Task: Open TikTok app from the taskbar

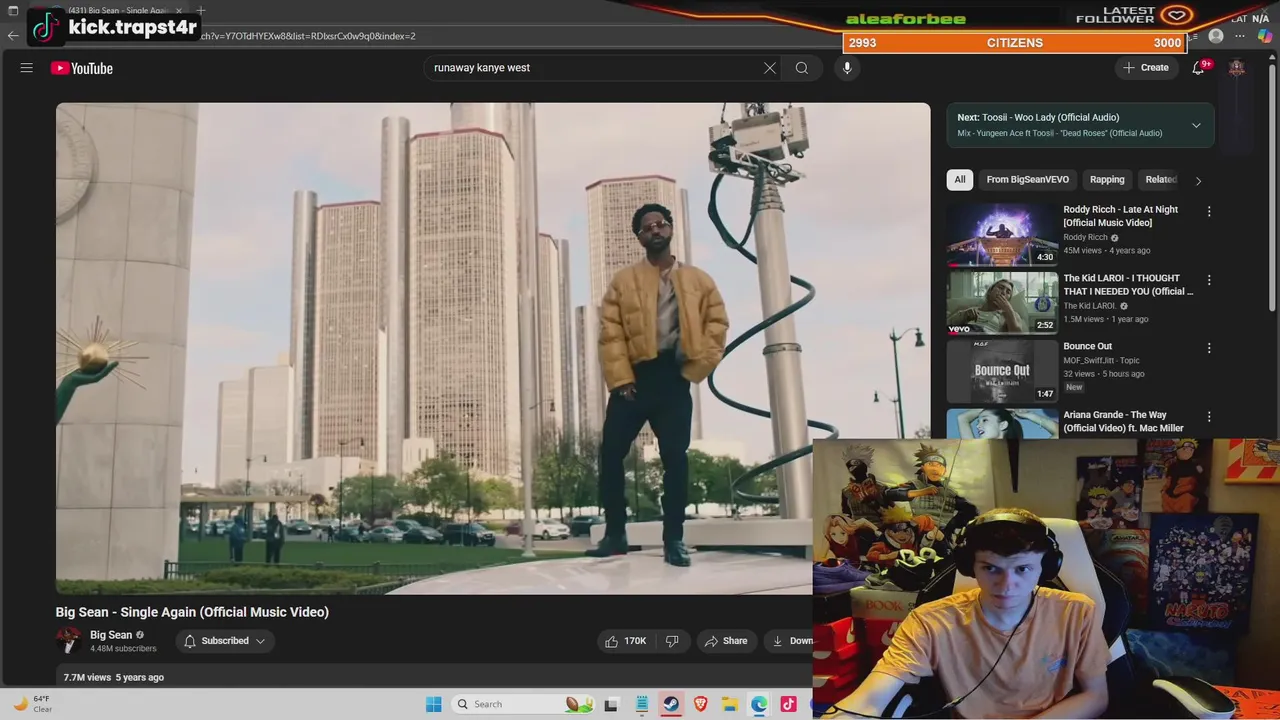Action: click(x=789, y=704)
